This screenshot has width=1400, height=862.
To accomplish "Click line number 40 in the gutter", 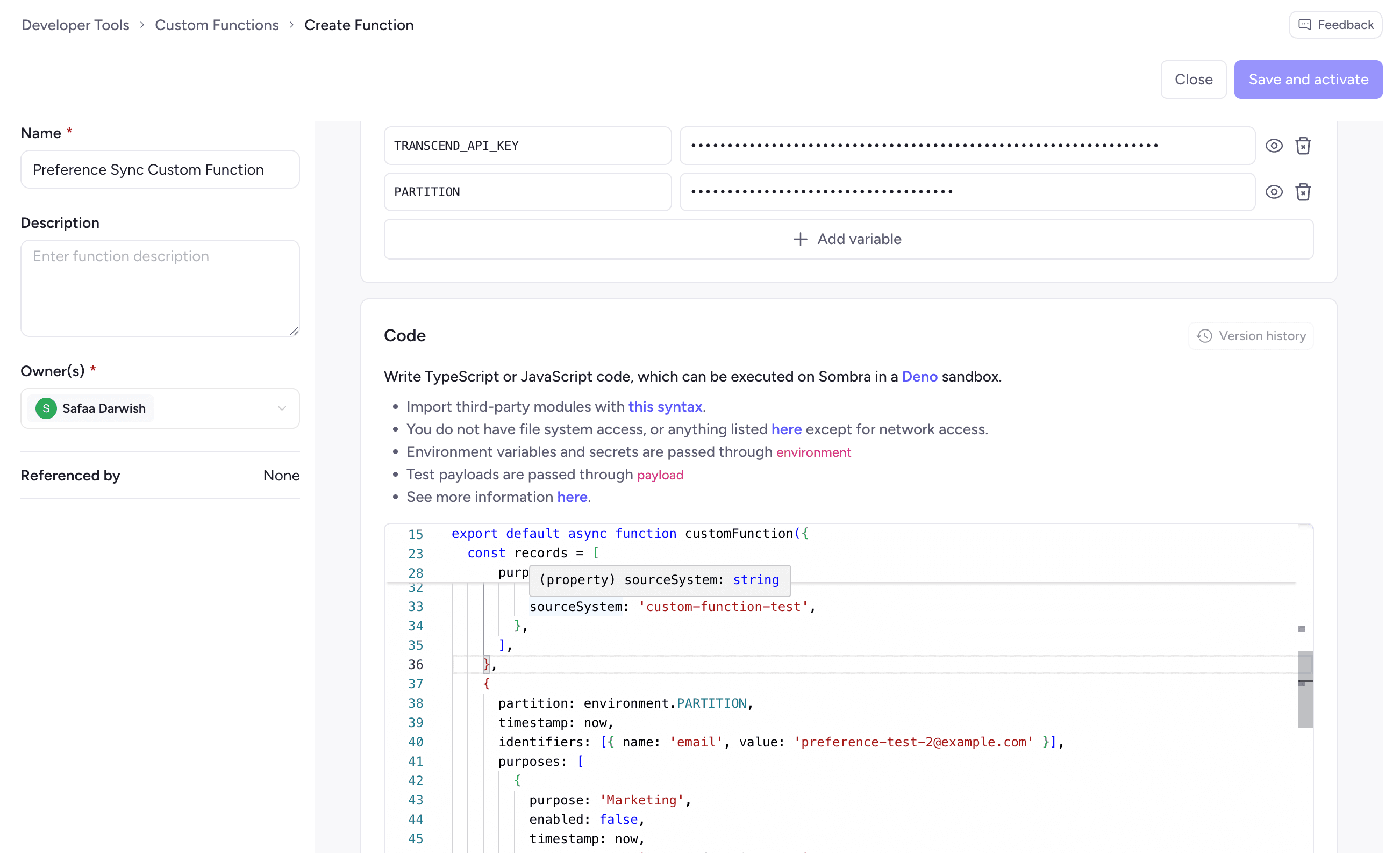I will (416, 742).
